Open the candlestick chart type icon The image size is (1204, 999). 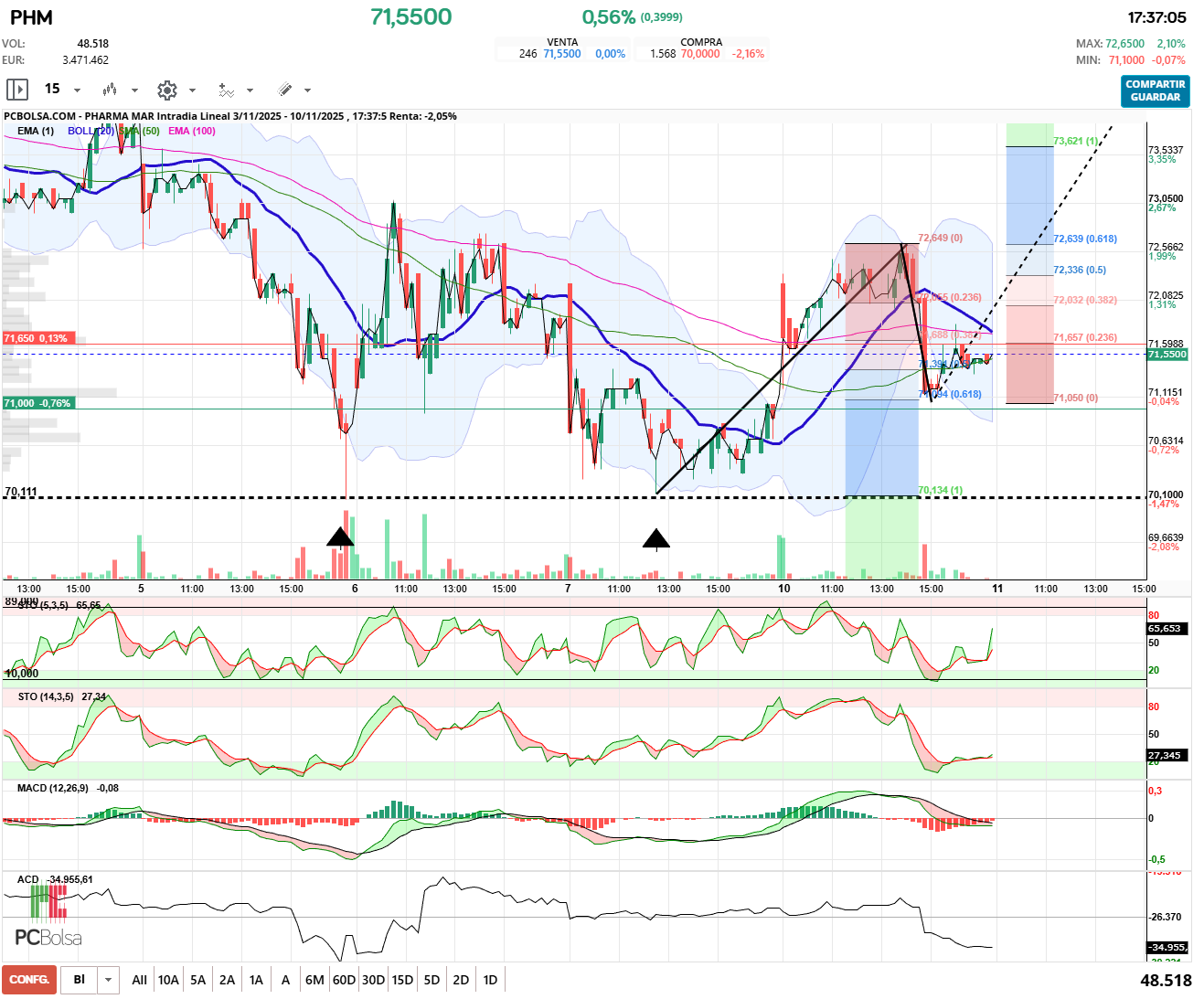click(x=110, y=90)
